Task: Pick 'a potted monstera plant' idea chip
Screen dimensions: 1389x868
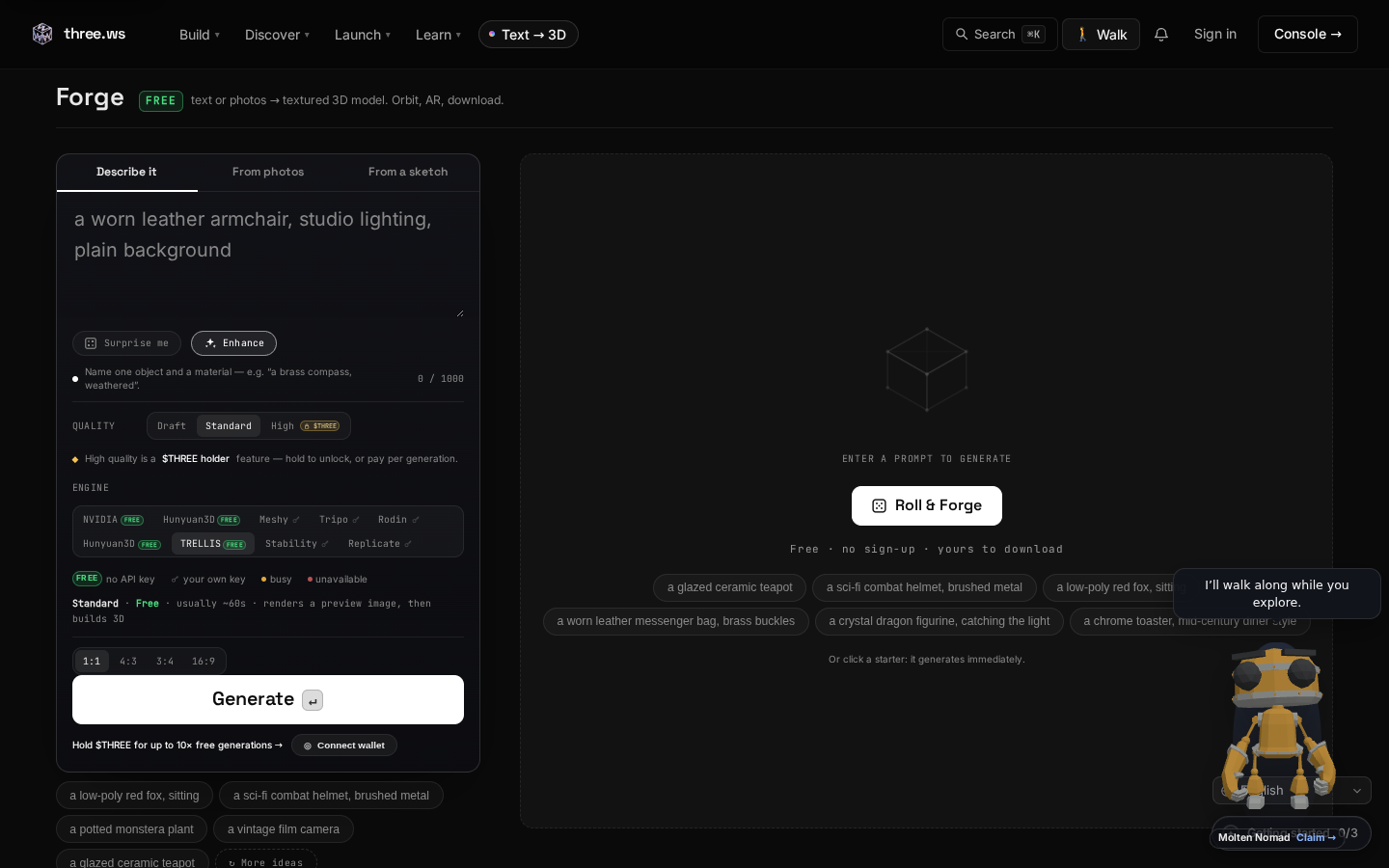Action: (x=131, y=829)
